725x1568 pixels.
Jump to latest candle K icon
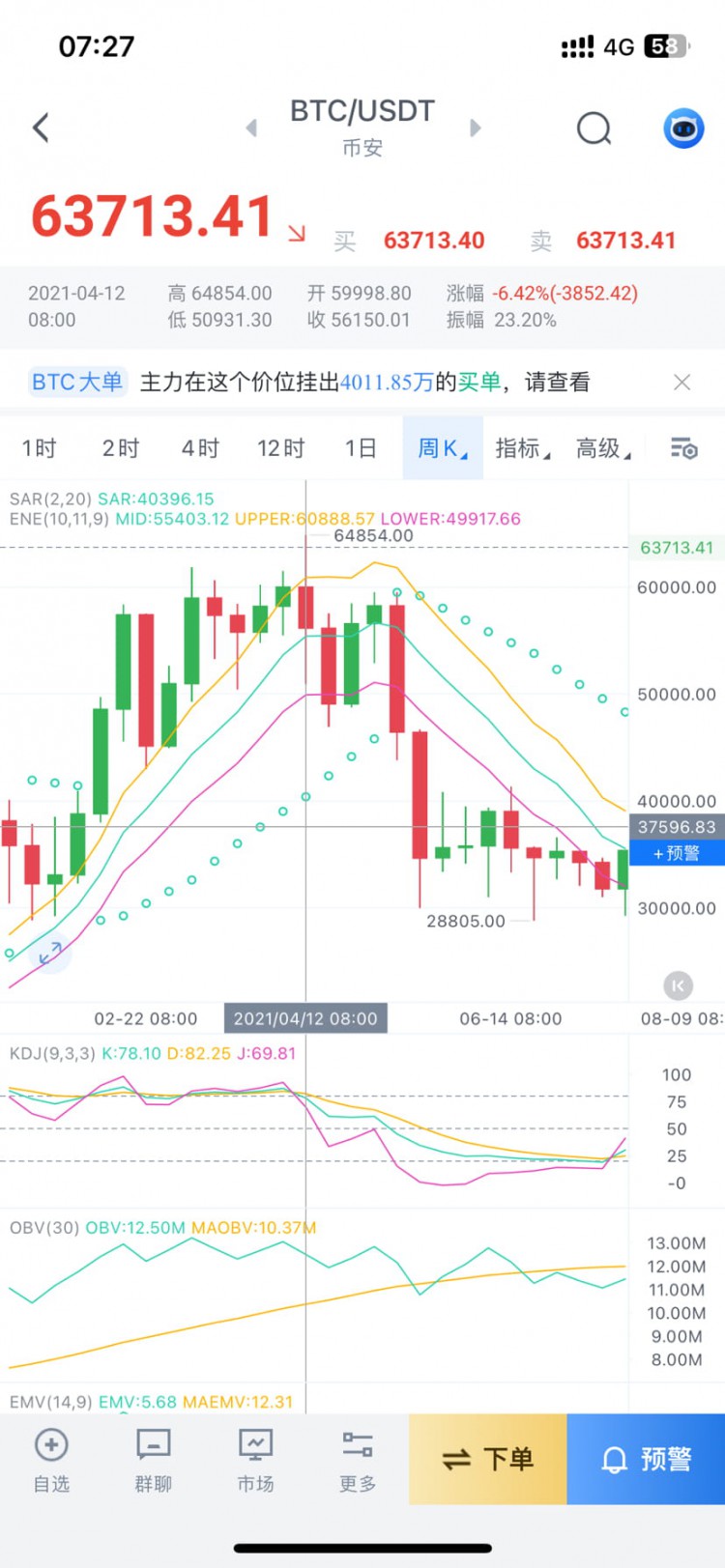coord(678,985)
